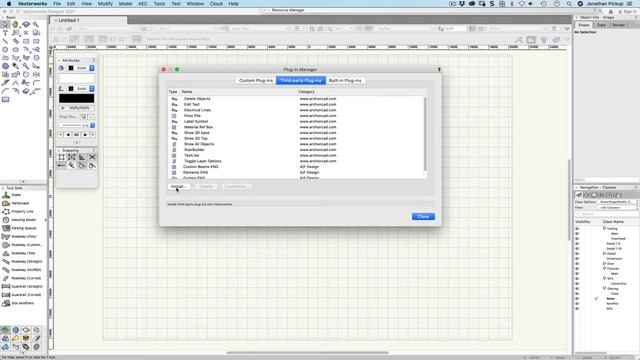Open the line thickness dropdown in Attributes

(93, 125)
